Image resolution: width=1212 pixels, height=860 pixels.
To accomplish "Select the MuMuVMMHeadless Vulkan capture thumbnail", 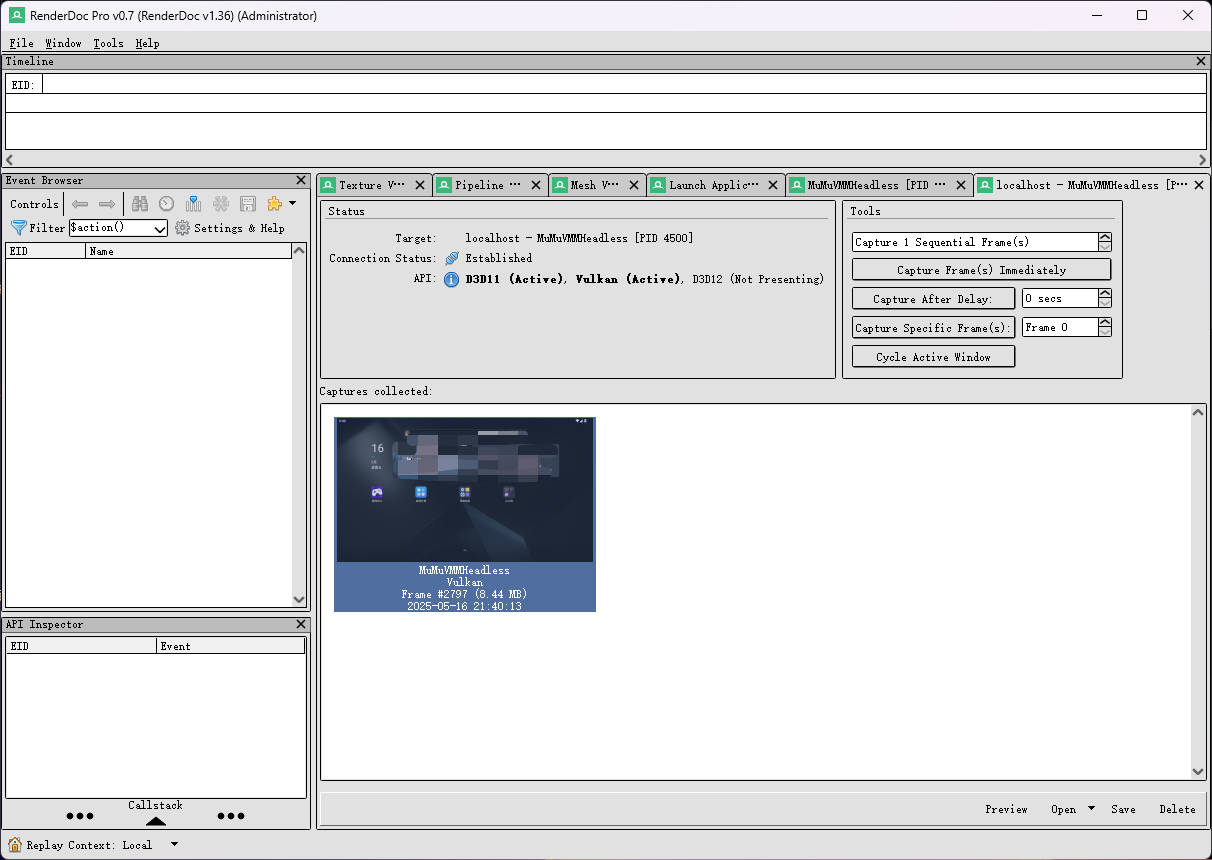I will tap(465, 514).
